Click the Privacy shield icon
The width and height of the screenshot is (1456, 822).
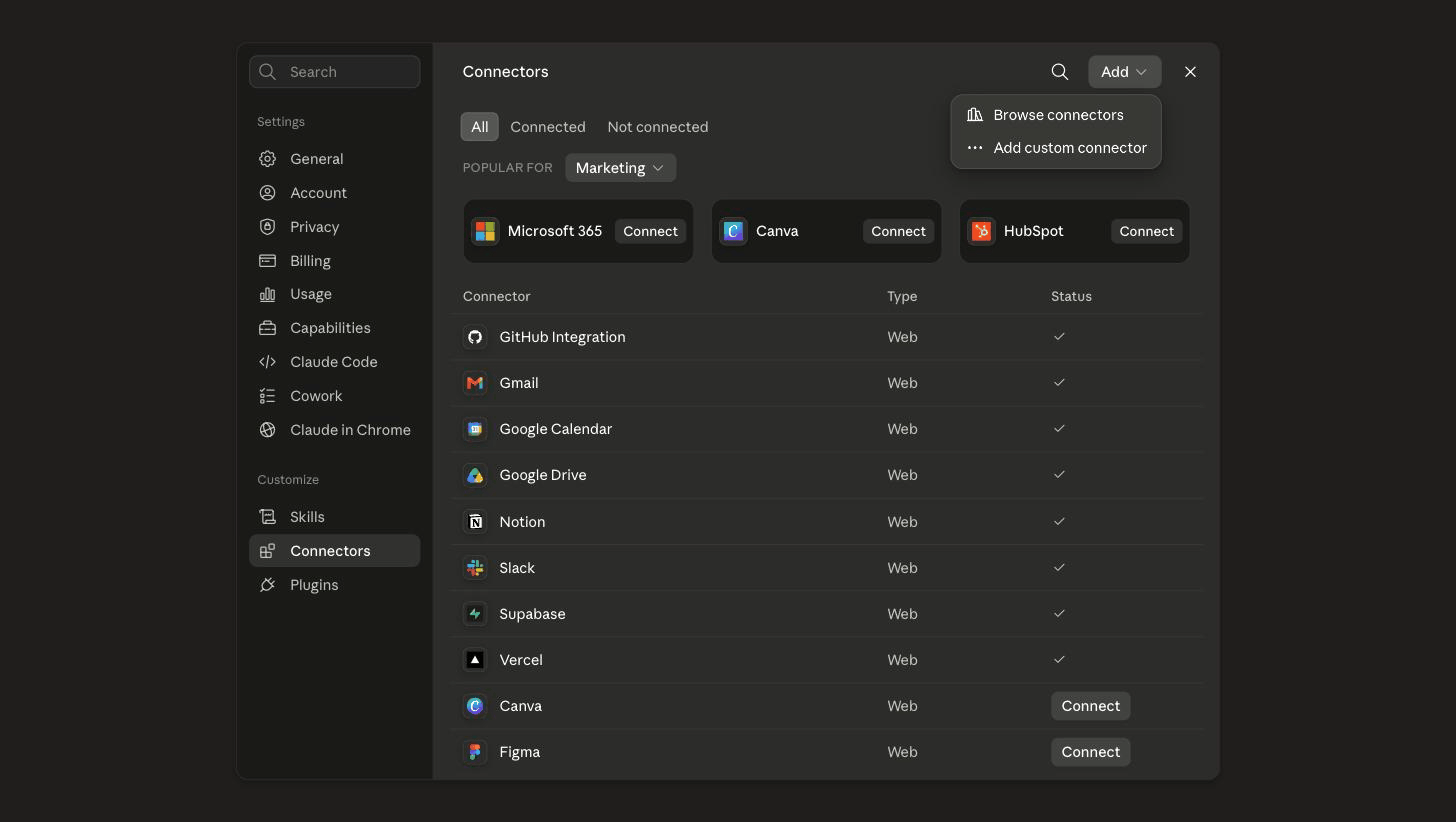(267, 227)
